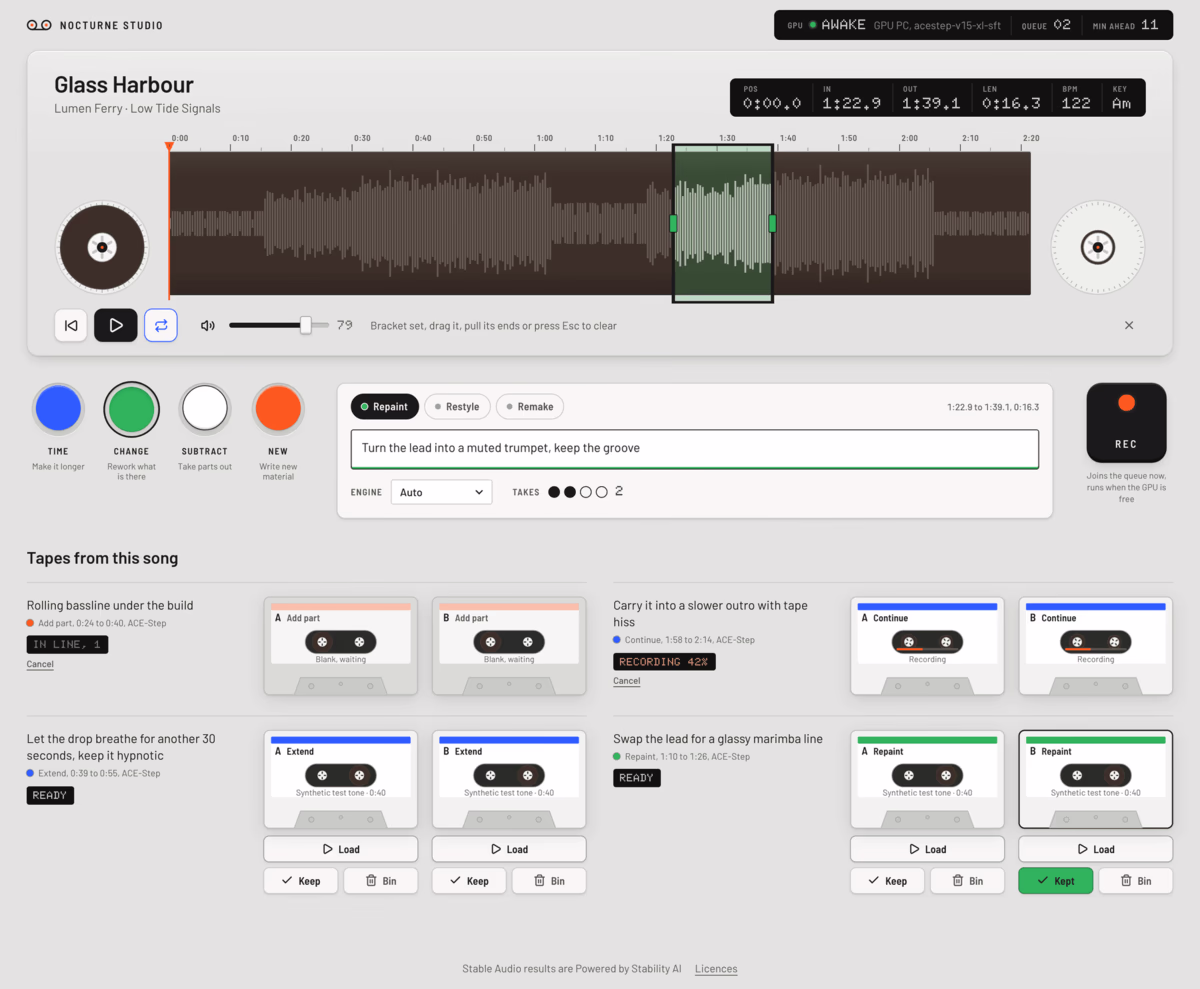Image resolution: width=1200 pixels, height=989 pixels.
Task: Click the orange playhead marker
Action: click(x=169, y=147)
